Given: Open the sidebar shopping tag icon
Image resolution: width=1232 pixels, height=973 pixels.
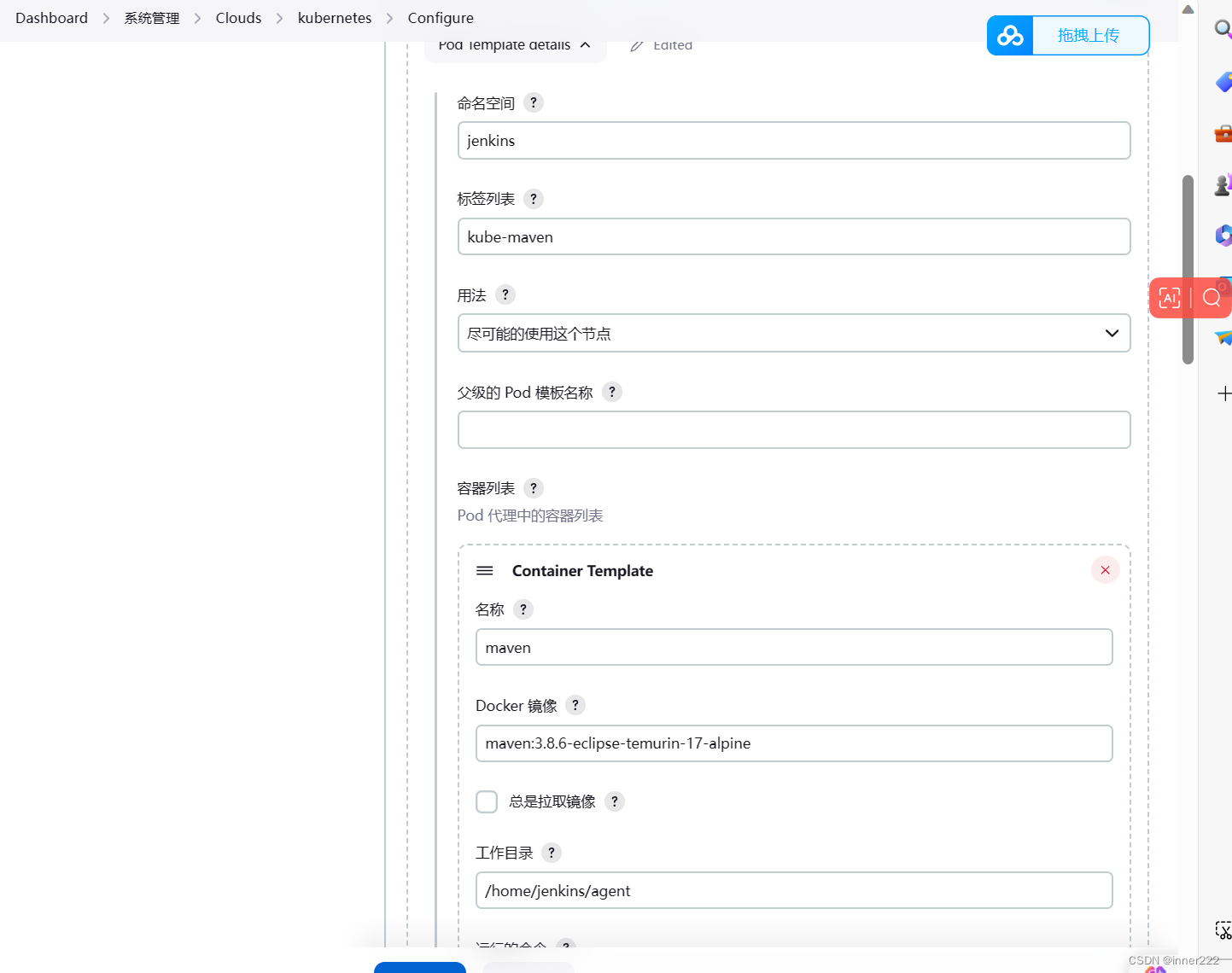Looking at the screenshot, I should 1223,82.
